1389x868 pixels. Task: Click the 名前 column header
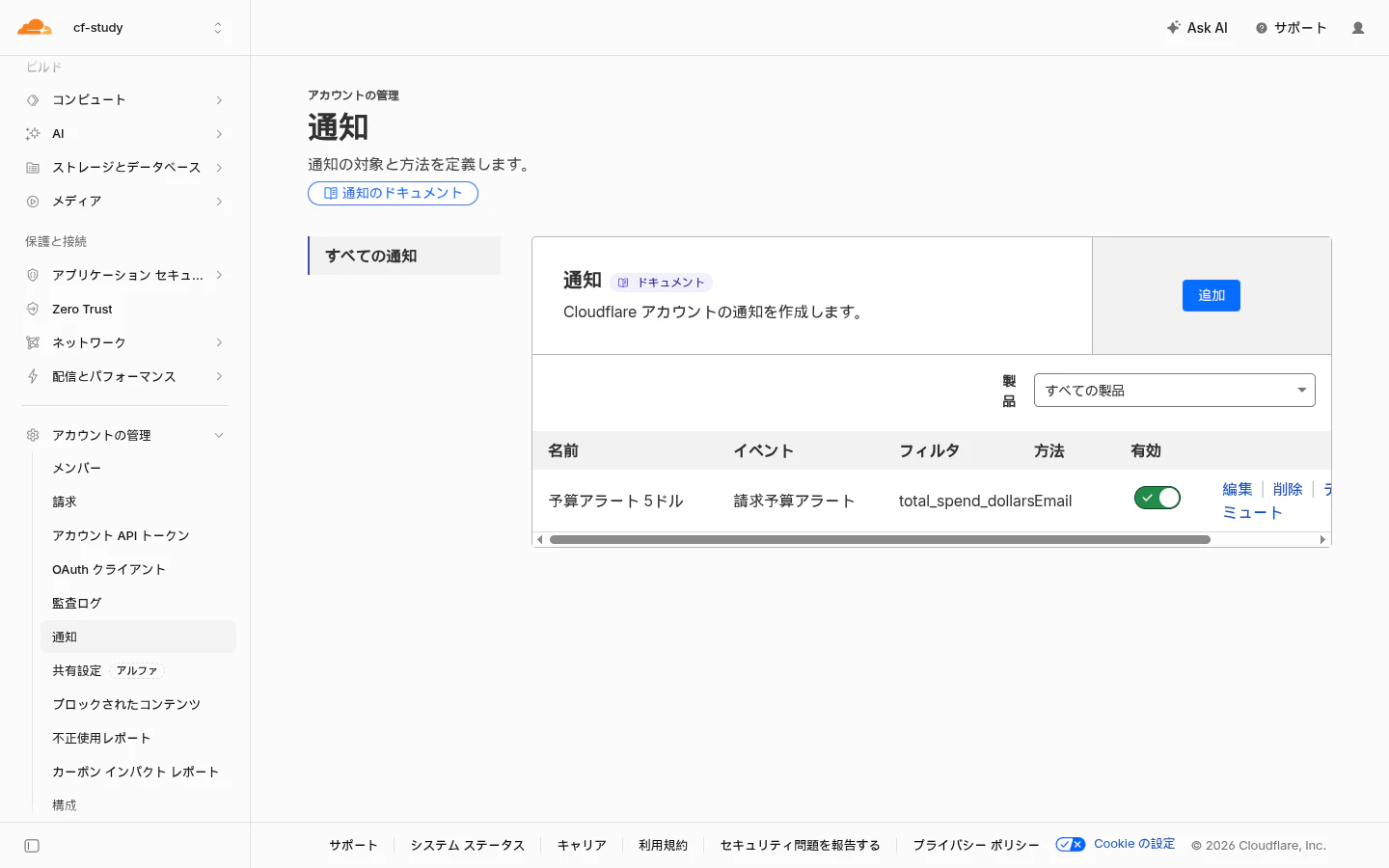point(563,450)
